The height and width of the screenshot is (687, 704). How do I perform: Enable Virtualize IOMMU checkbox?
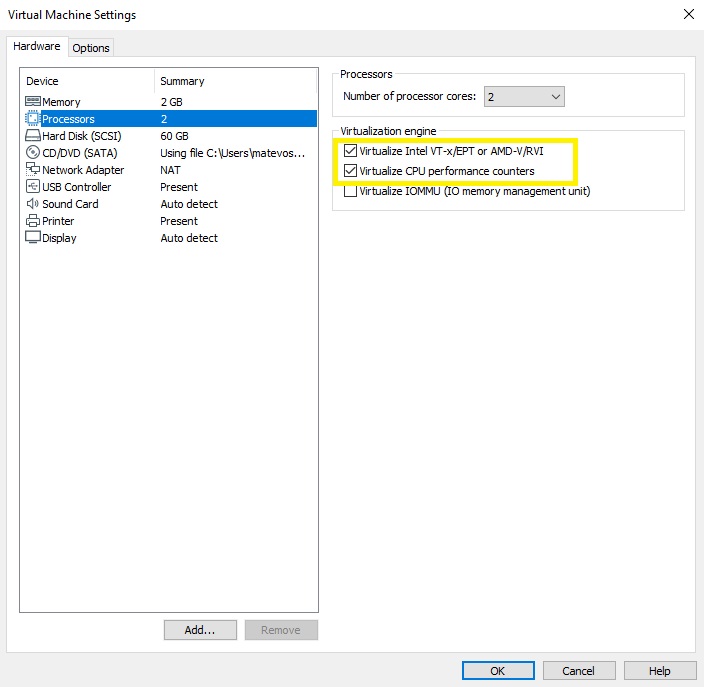point(350,191)
